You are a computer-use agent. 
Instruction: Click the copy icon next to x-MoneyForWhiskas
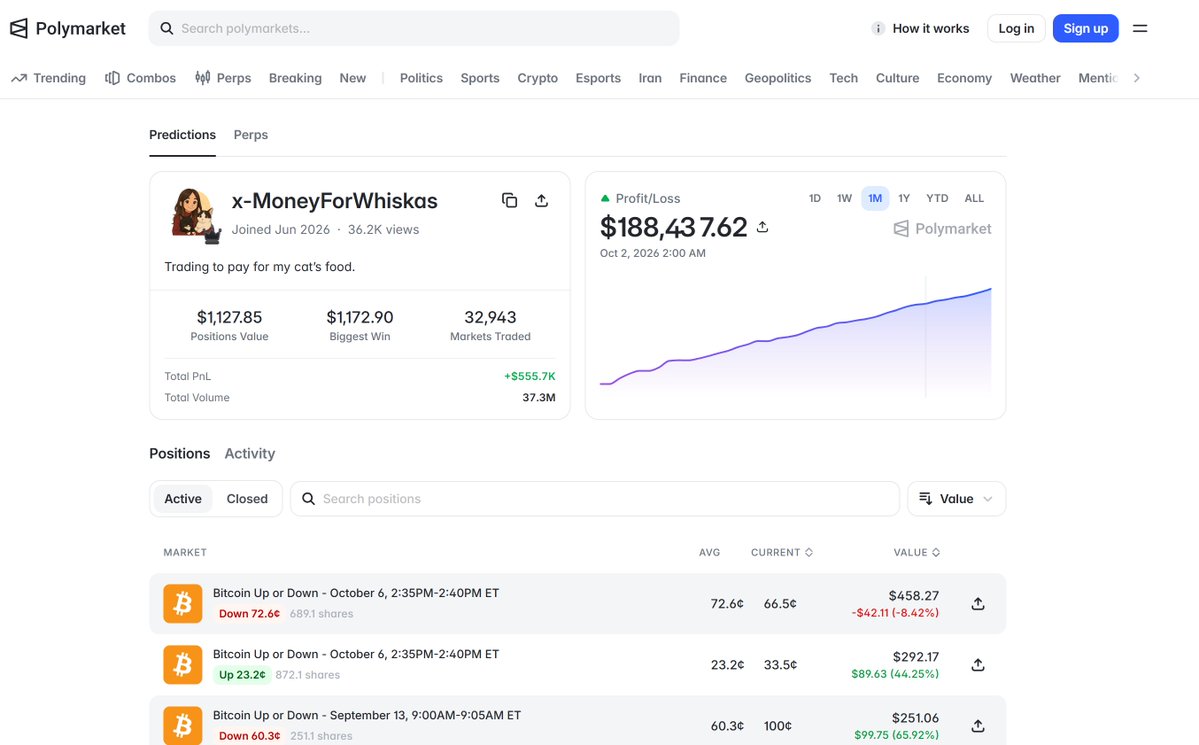click(509, 200)
